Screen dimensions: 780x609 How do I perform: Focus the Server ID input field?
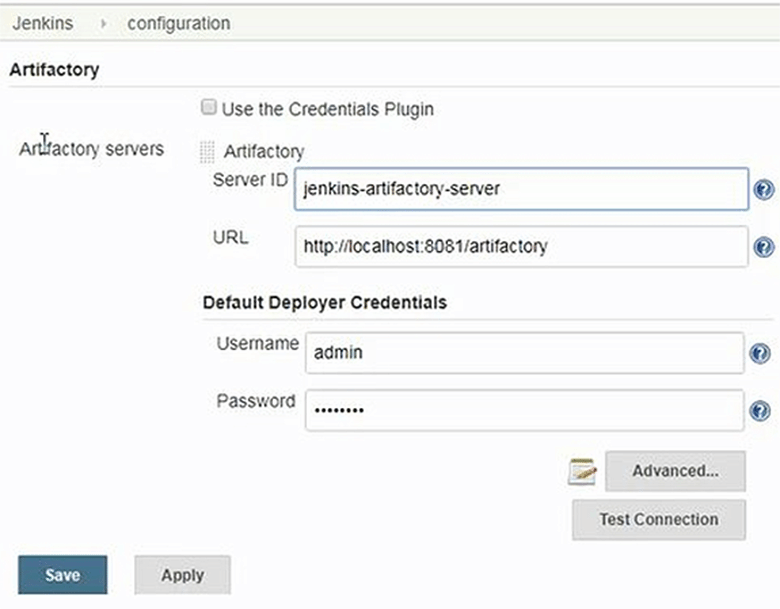[521, 189]
